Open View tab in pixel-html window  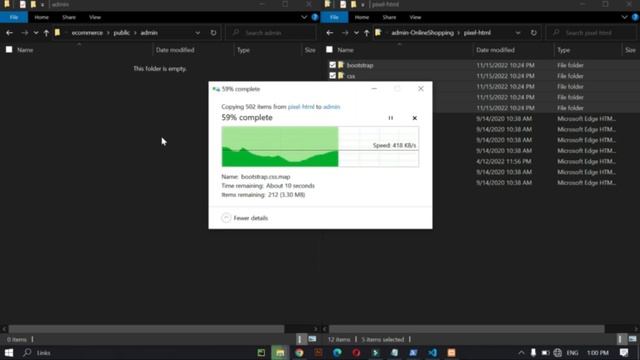point(415,17)
